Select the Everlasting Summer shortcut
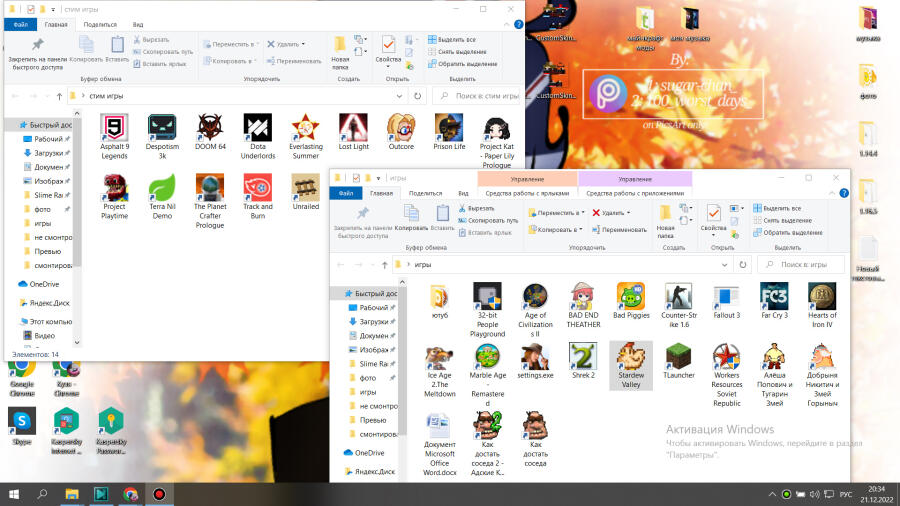900x506 pixels. pyautogui.click(x=305, y=137)
